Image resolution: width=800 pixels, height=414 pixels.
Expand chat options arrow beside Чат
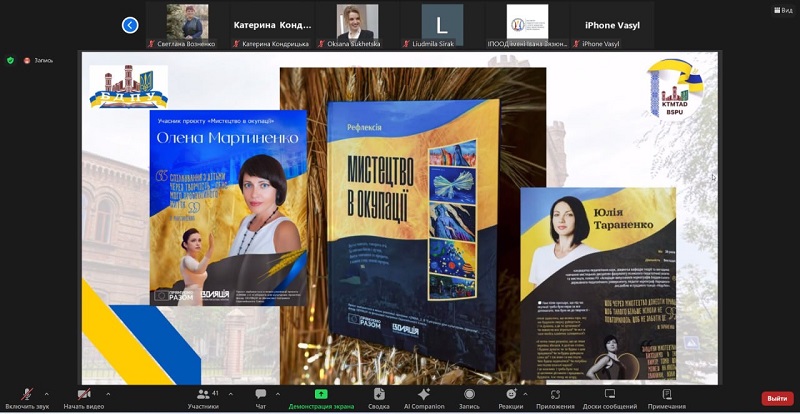point(278,394)
